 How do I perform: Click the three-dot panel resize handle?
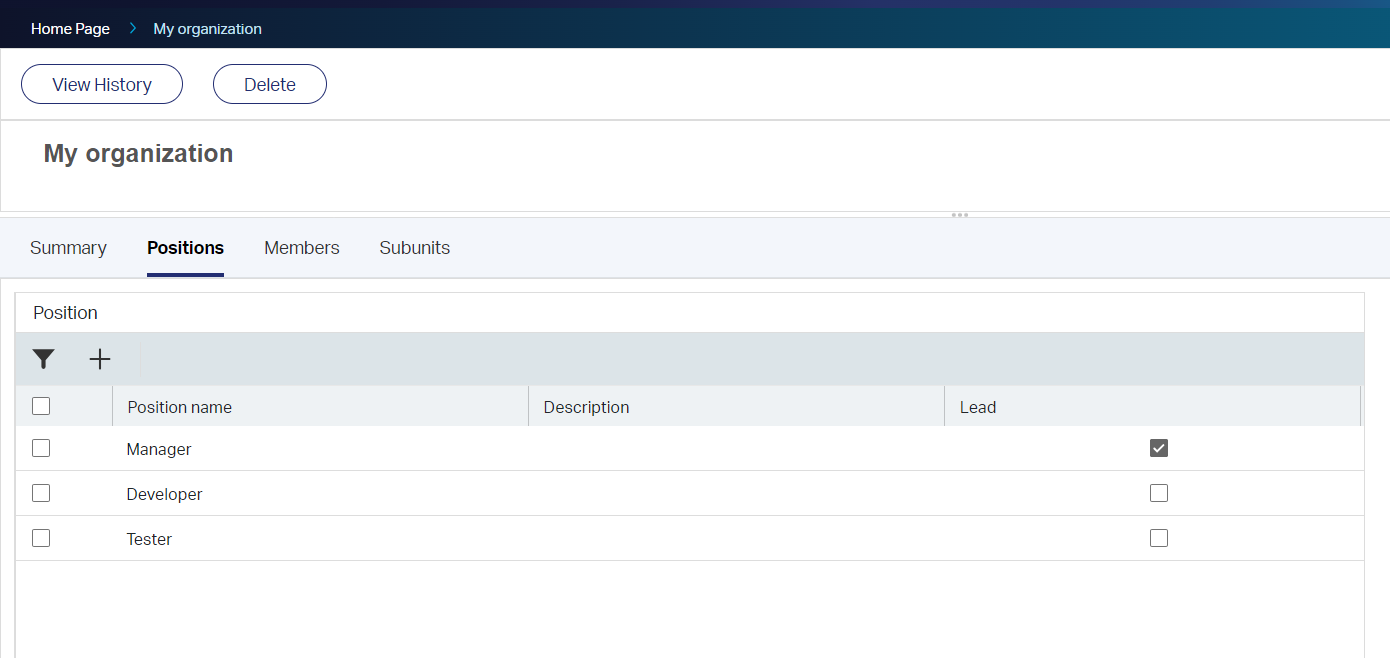pyautogui.click(x=959, y=214)
